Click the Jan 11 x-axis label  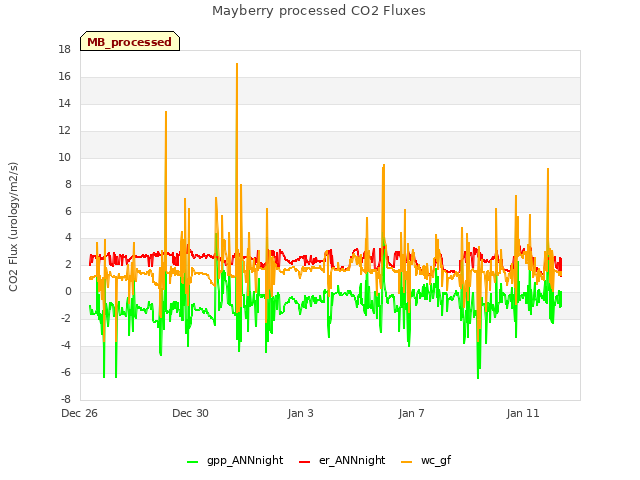(523, 413)
